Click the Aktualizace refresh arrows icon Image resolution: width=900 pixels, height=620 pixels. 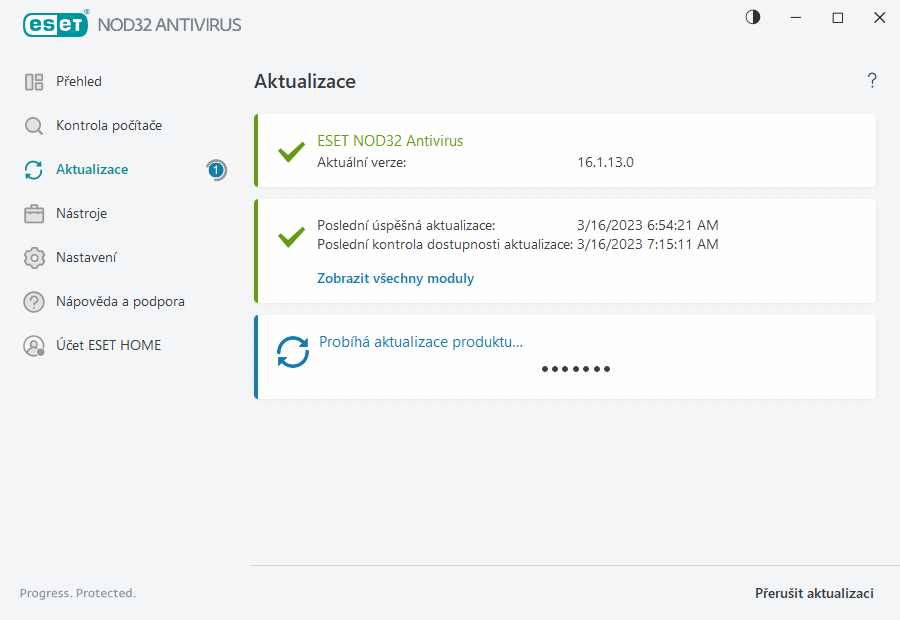click(34, 170)
